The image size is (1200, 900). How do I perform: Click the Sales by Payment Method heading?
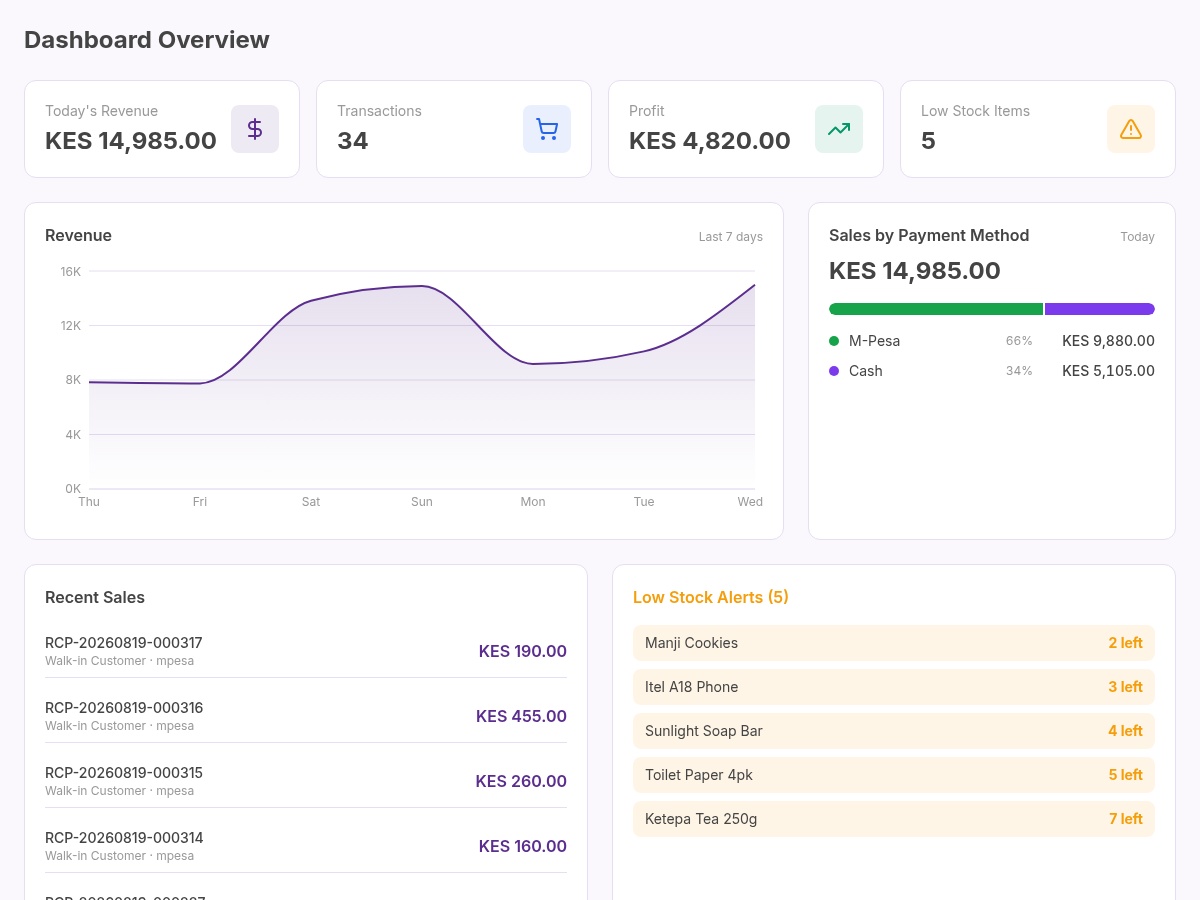pos(929,235)
